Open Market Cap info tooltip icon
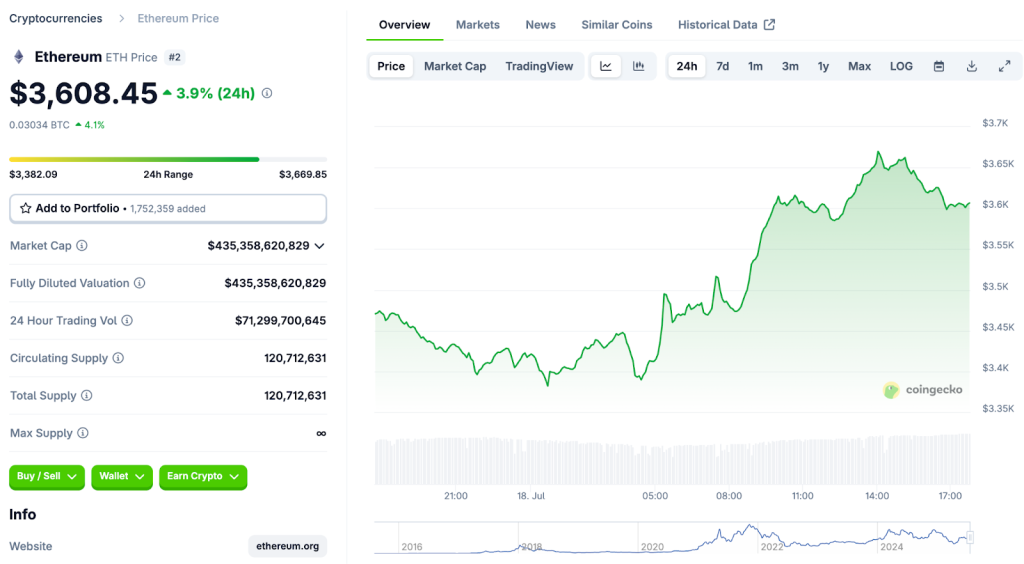 pos(82,245)
